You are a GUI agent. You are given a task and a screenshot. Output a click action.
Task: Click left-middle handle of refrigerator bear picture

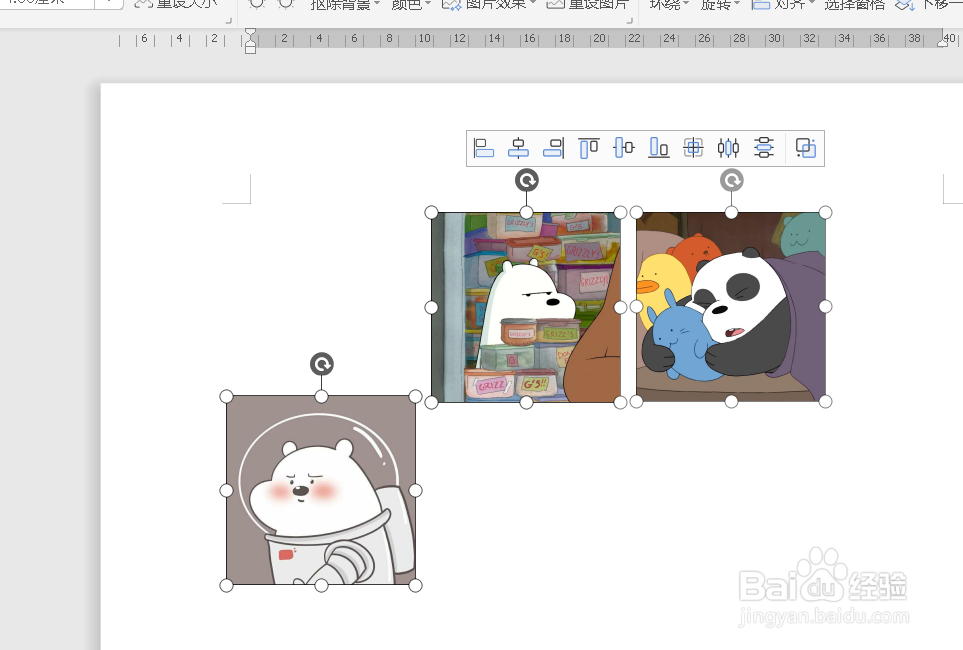pos(431,307)
